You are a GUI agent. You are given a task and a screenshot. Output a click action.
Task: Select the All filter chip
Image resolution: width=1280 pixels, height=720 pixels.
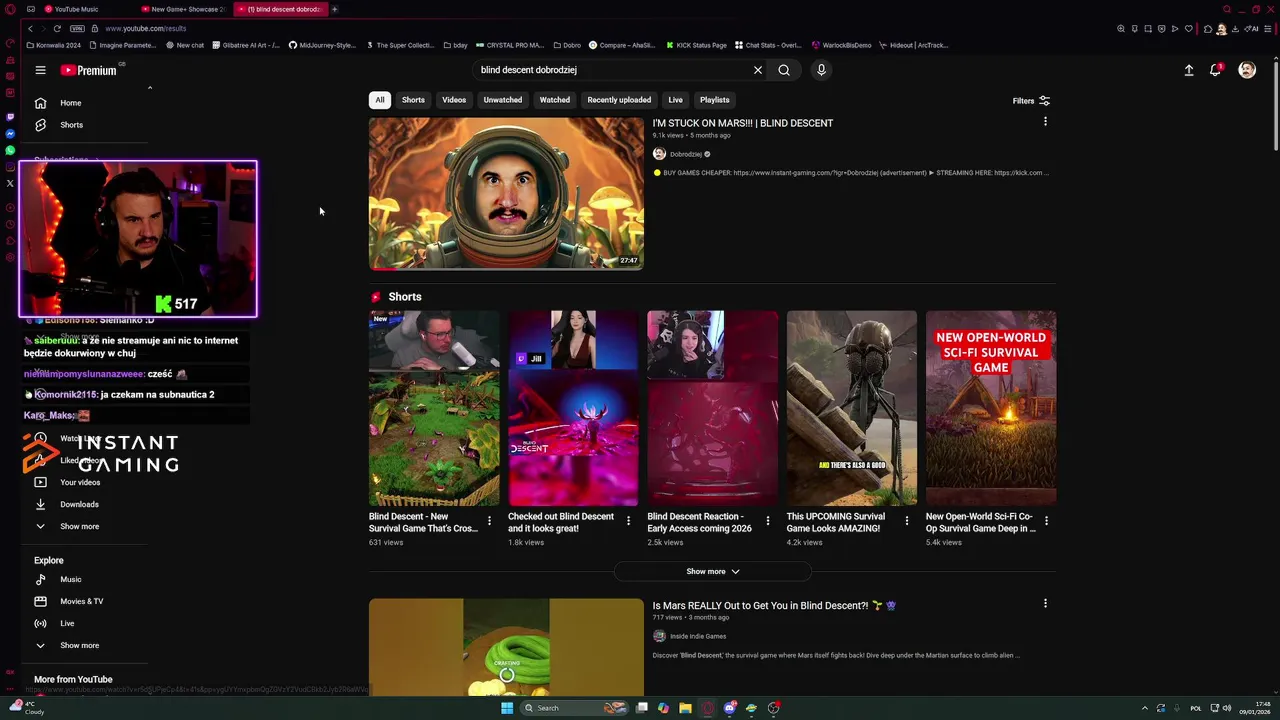380,100
